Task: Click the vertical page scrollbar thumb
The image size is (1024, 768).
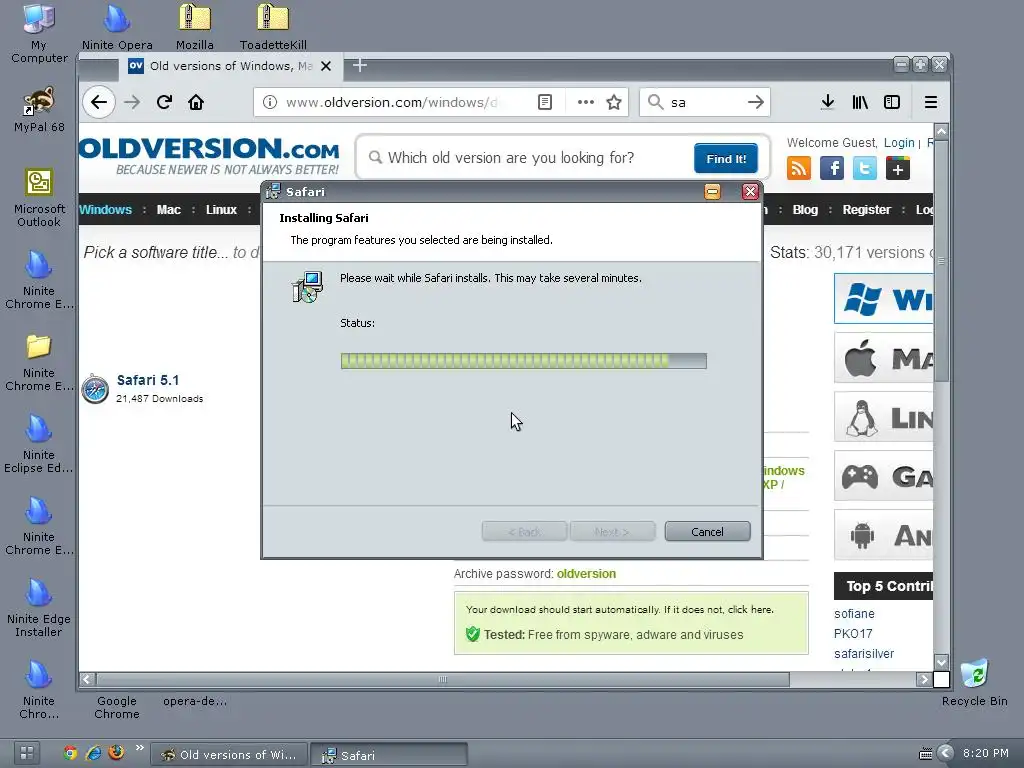Action: (x=941, y=260)
